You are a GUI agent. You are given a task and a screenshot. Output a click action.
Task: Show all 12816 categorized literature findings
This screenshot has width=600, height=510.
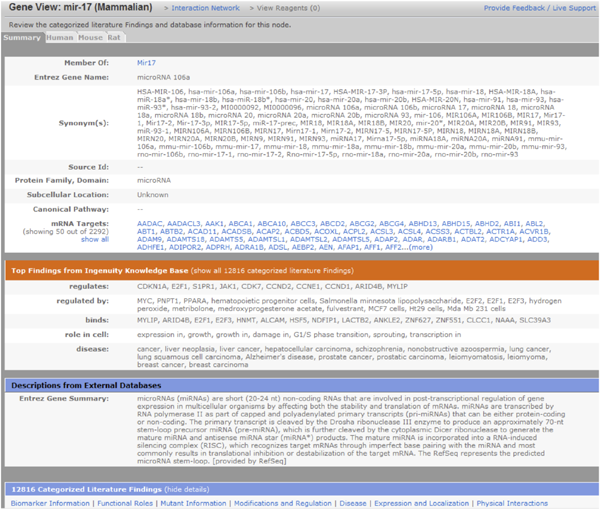tap(272, 271)
